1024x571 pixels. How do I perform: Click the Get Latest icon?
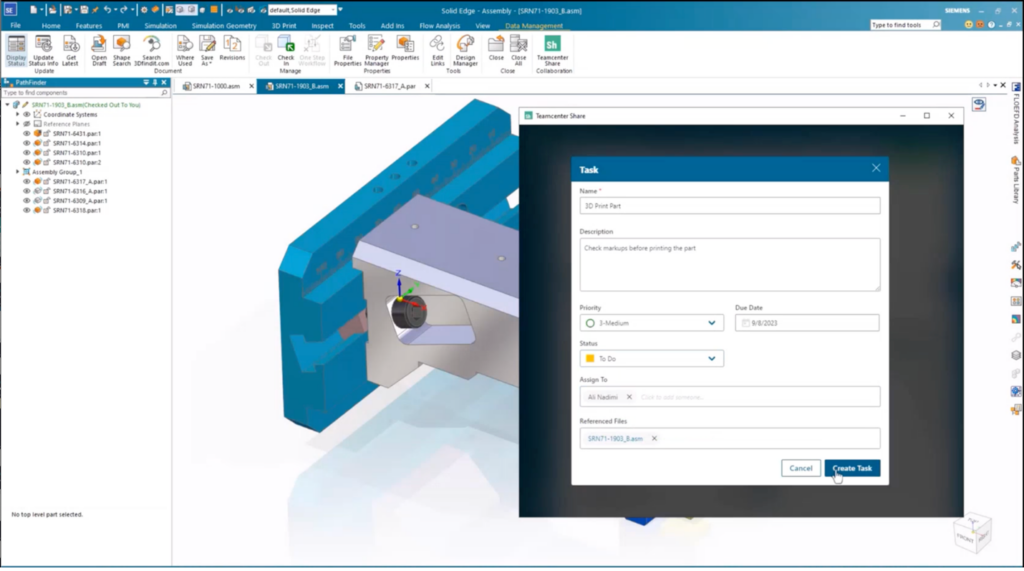coord(71,48)
